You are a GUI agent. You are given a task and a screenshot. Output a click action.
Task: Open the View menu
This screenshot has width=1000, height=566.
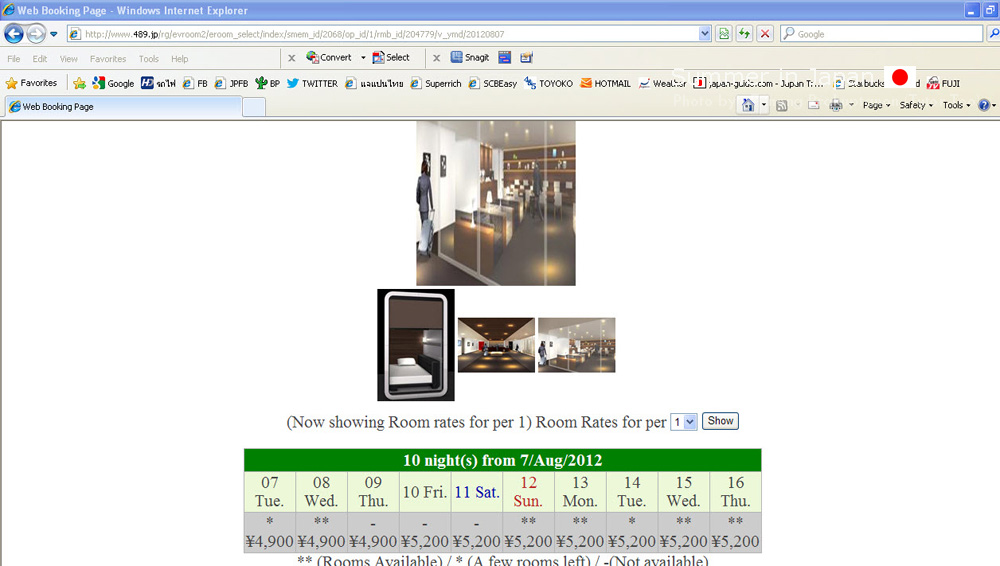point(68,59)
